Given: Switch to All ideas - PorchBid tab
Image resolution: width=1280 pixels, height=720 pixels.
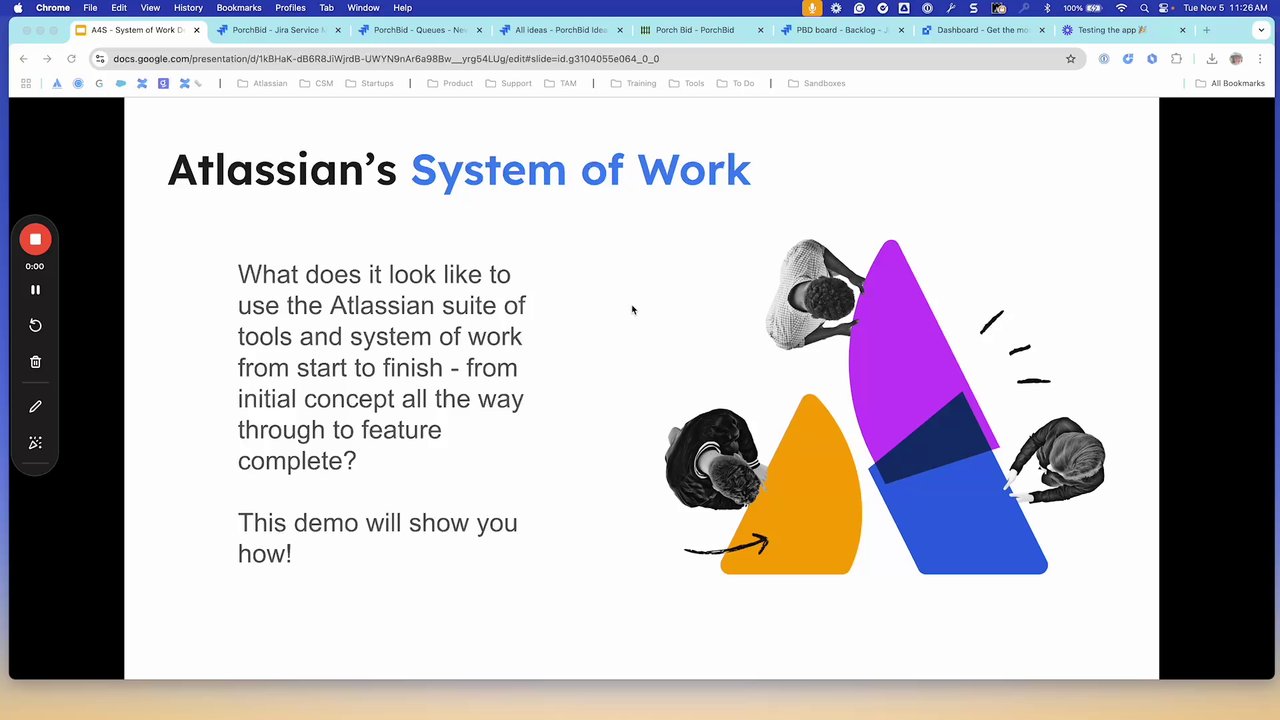Looking at the screenshot, I should [561, 30].
